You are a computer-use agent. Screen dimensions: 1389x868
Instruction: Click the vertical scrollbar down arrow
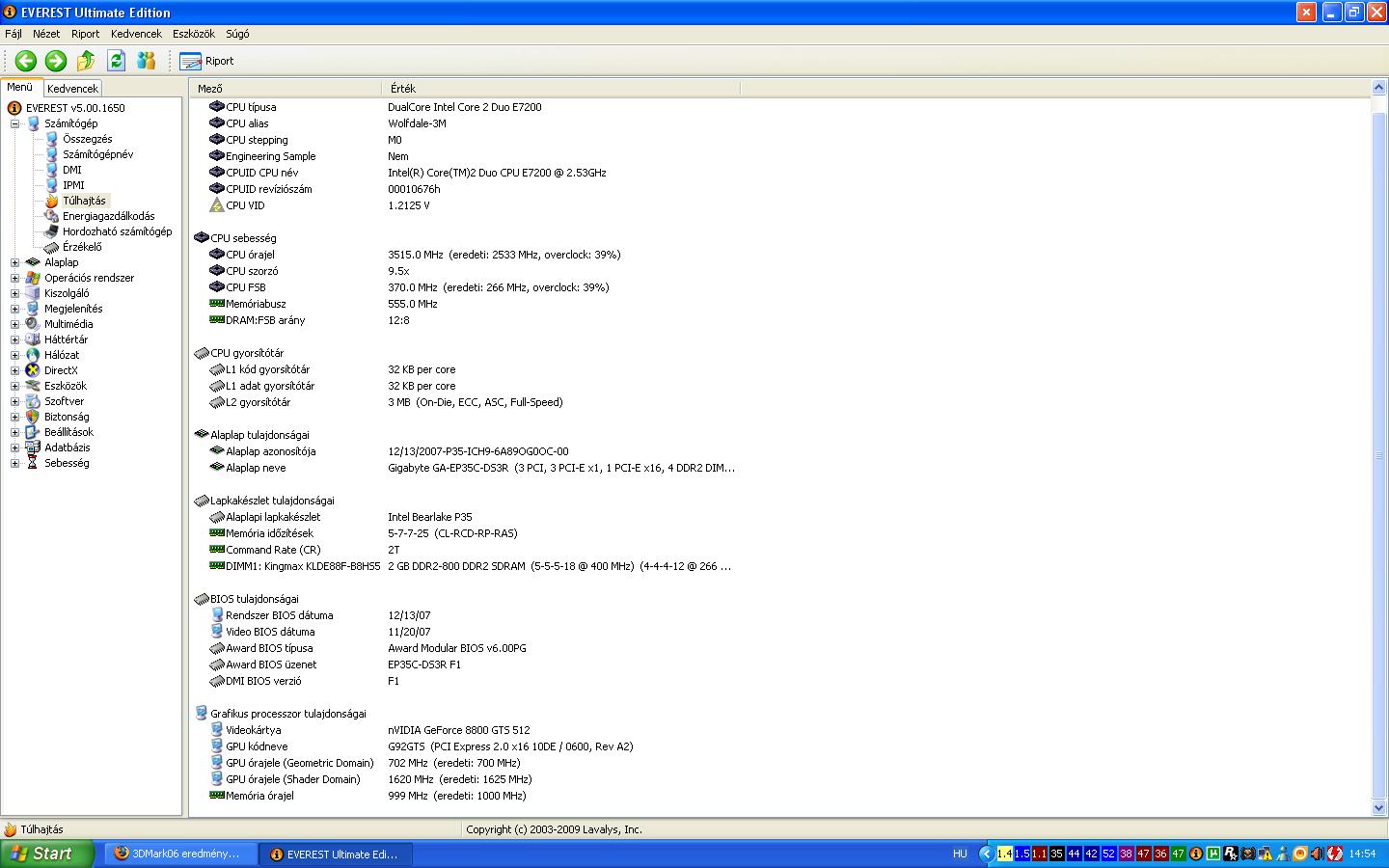pyautogui.click(x=1378, y=808)
